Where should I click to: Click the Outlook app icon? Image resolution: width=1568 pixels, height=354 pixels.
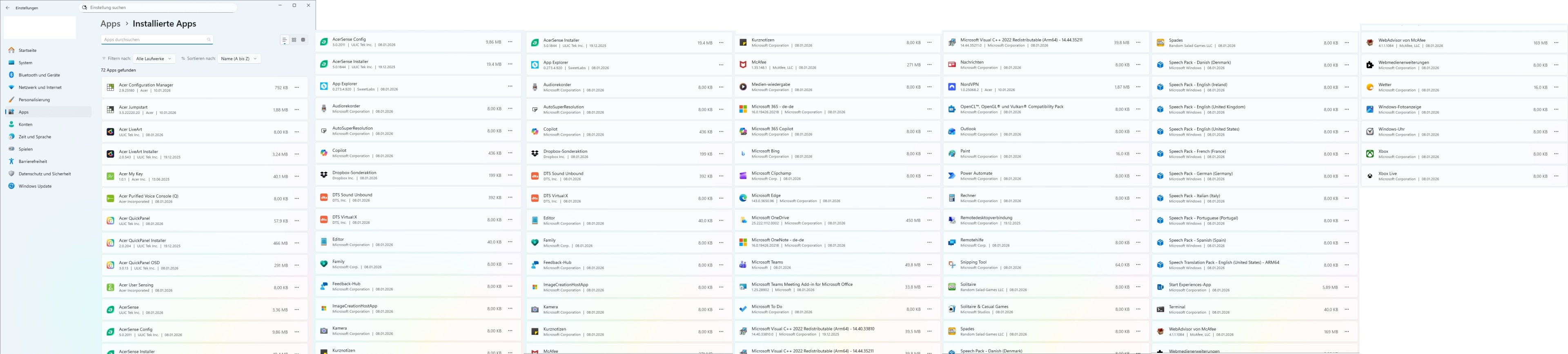point(952,131)
